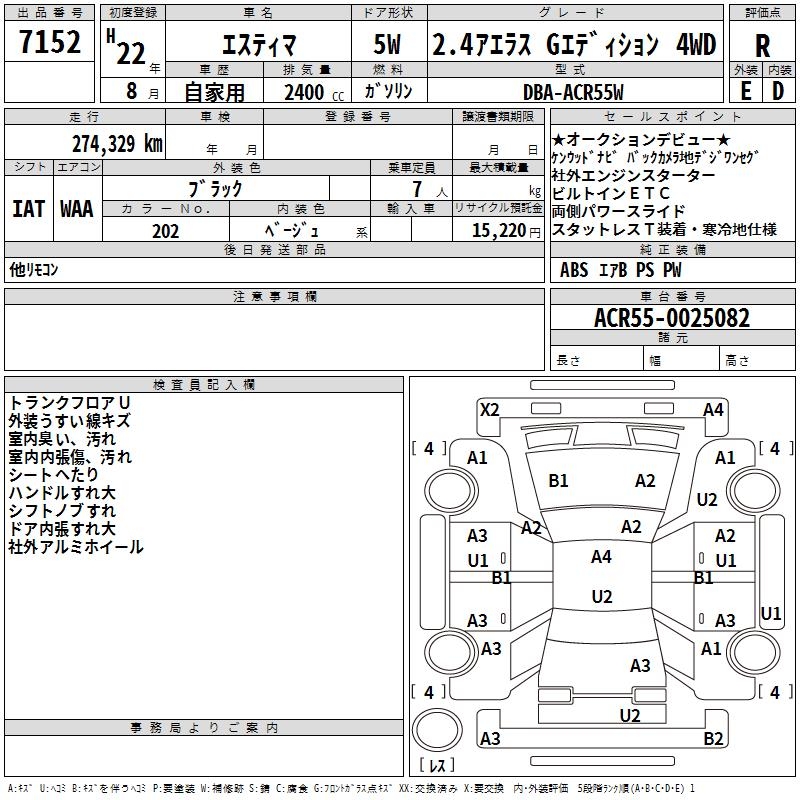Click the shift type IAT
800x800 pixels.
pyautogui.click(x=29, y=209)
